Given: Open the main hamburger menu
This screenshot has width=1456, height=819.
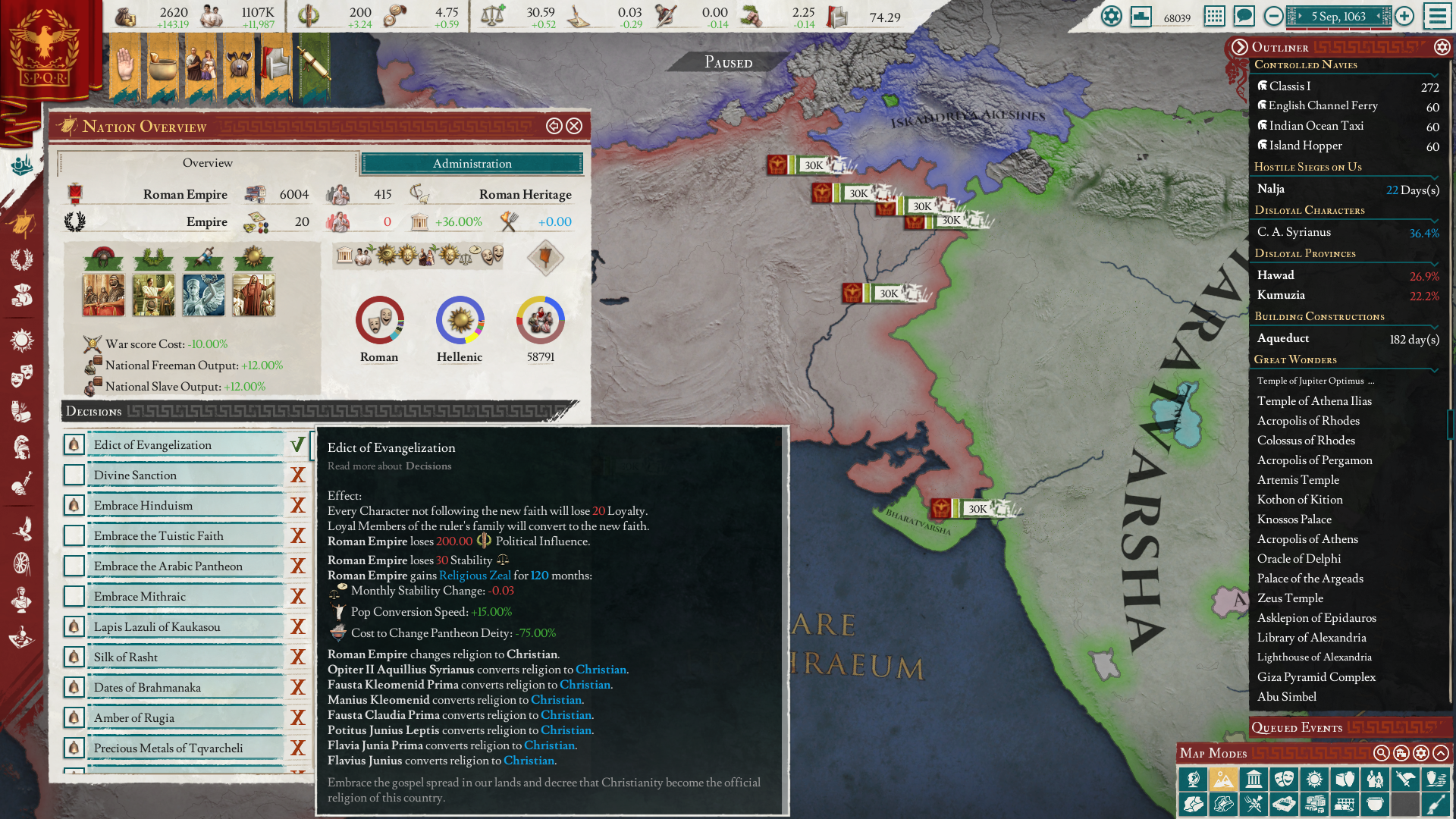Looking at the screenshot, I should coord(1437,16).
